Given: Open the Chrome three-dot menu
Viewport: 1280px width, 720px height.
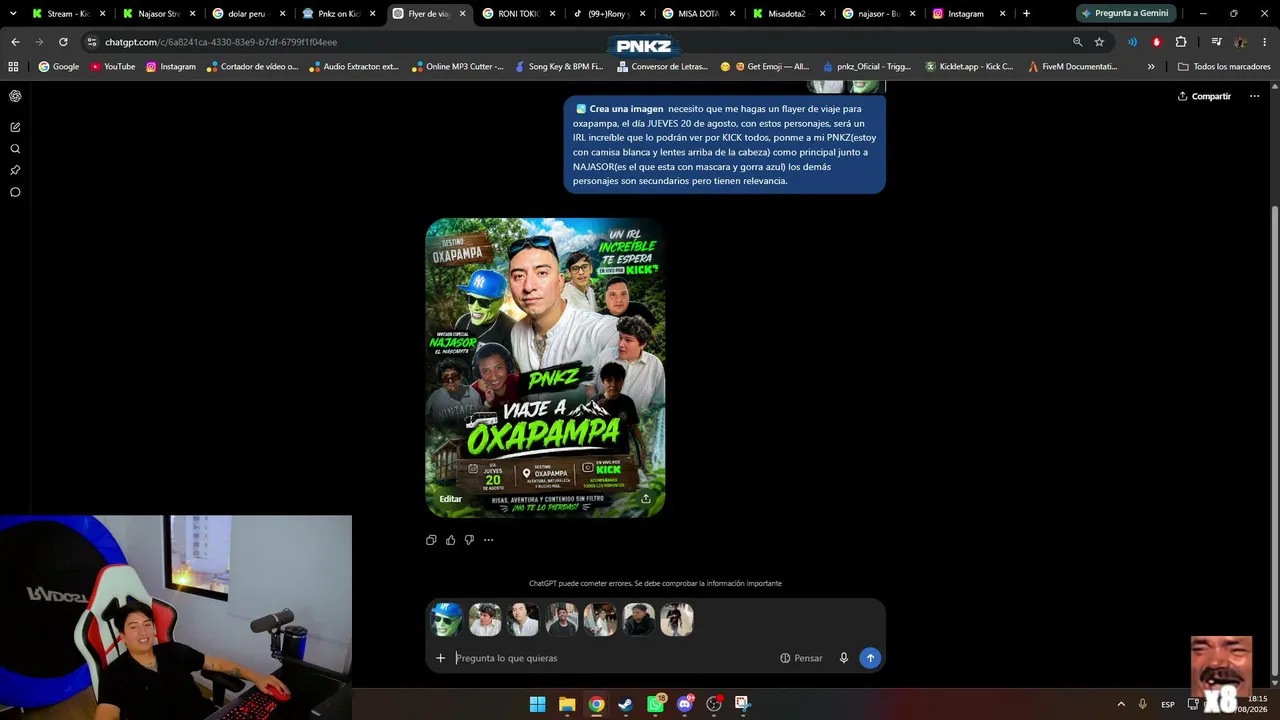Looking at the screenshot, I should [1265, 42].
